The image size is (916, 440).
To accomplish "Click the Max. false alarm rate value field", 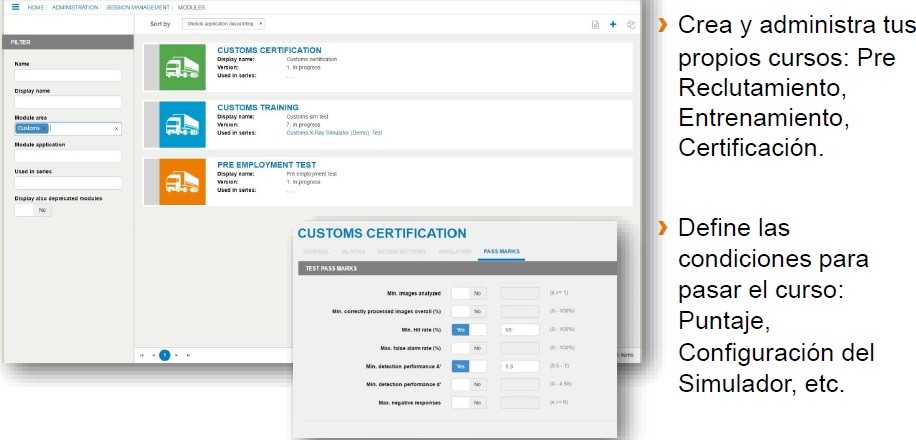I will (520, 348).
